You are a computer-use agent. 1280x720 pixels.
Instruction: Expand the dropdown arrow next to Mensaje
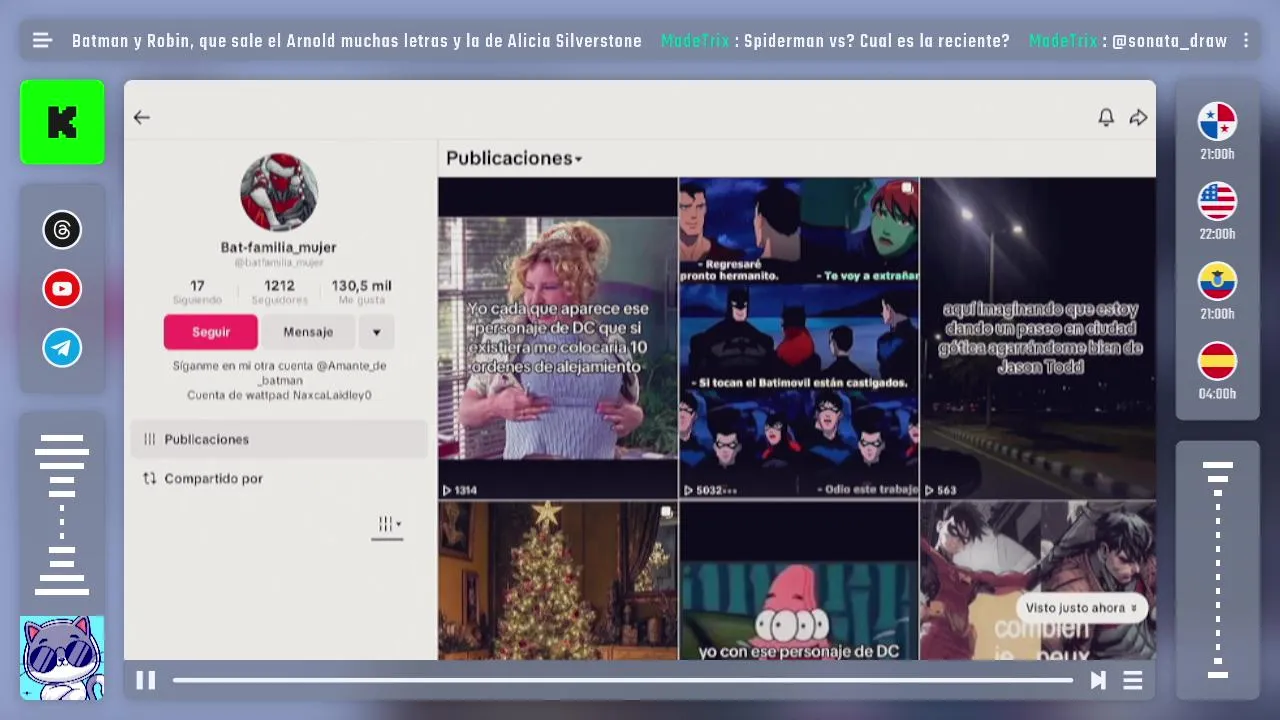click(x=377, y=332)
